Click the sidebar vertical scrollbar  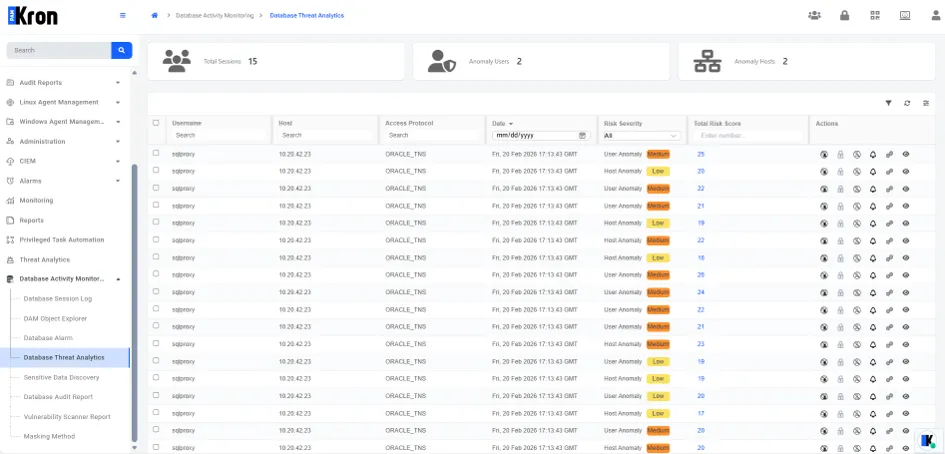134,301
